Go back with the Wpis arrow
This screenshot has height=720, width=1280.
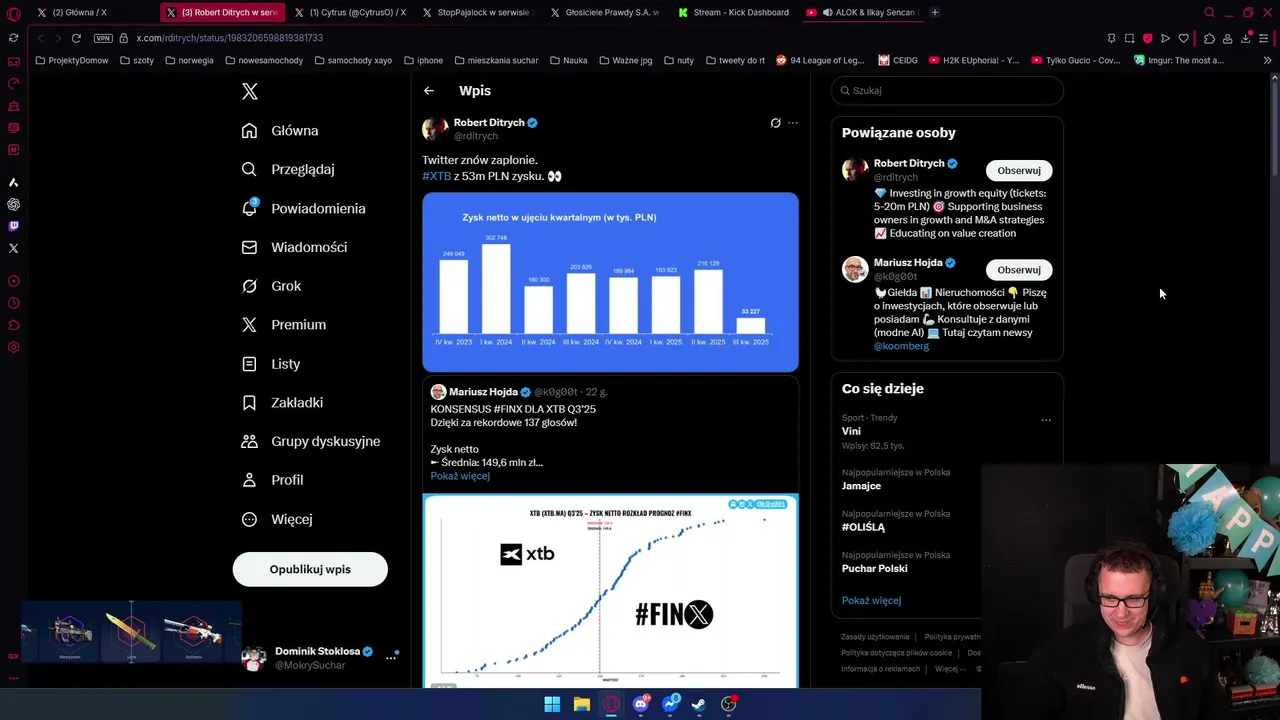(x=429, y=91)
